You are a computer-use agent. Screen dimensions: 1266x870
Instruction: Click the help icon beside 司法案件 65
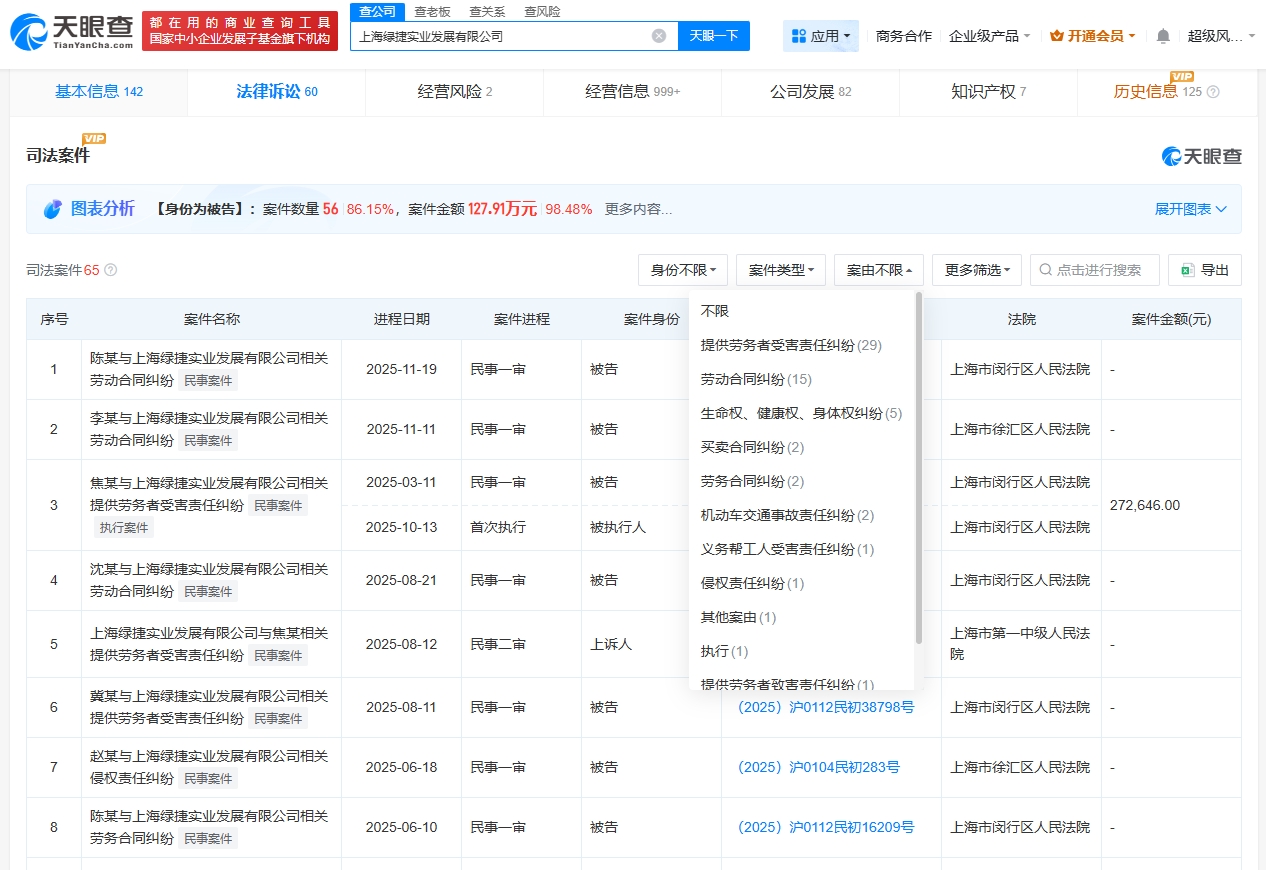pyautogui.click(x=111, y=270)
